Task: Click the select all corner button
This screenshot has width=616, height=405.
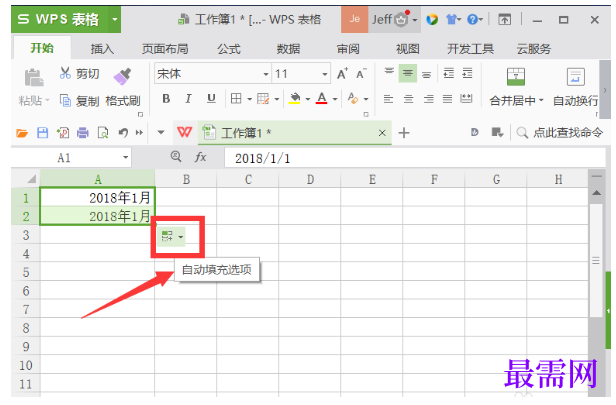Action: click(31, 179)
